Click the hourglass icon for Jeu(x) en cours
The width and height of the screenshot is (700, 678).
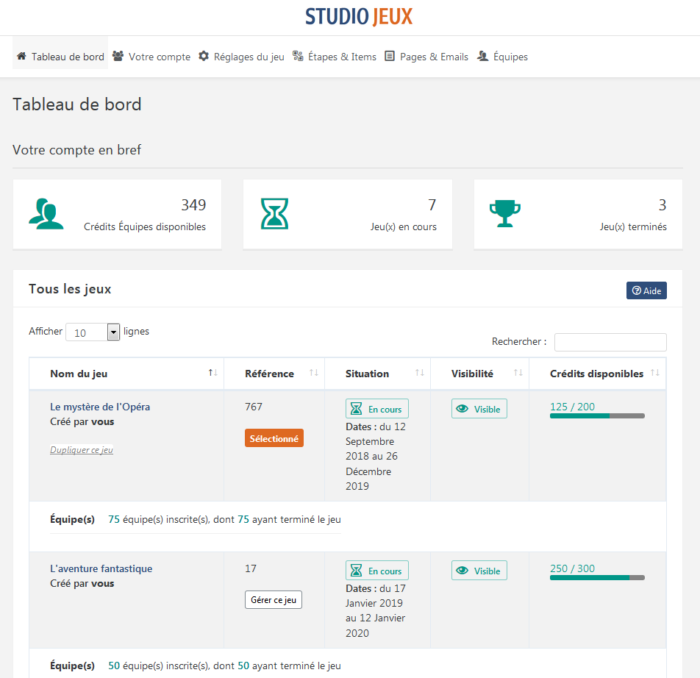pos(274,214)
